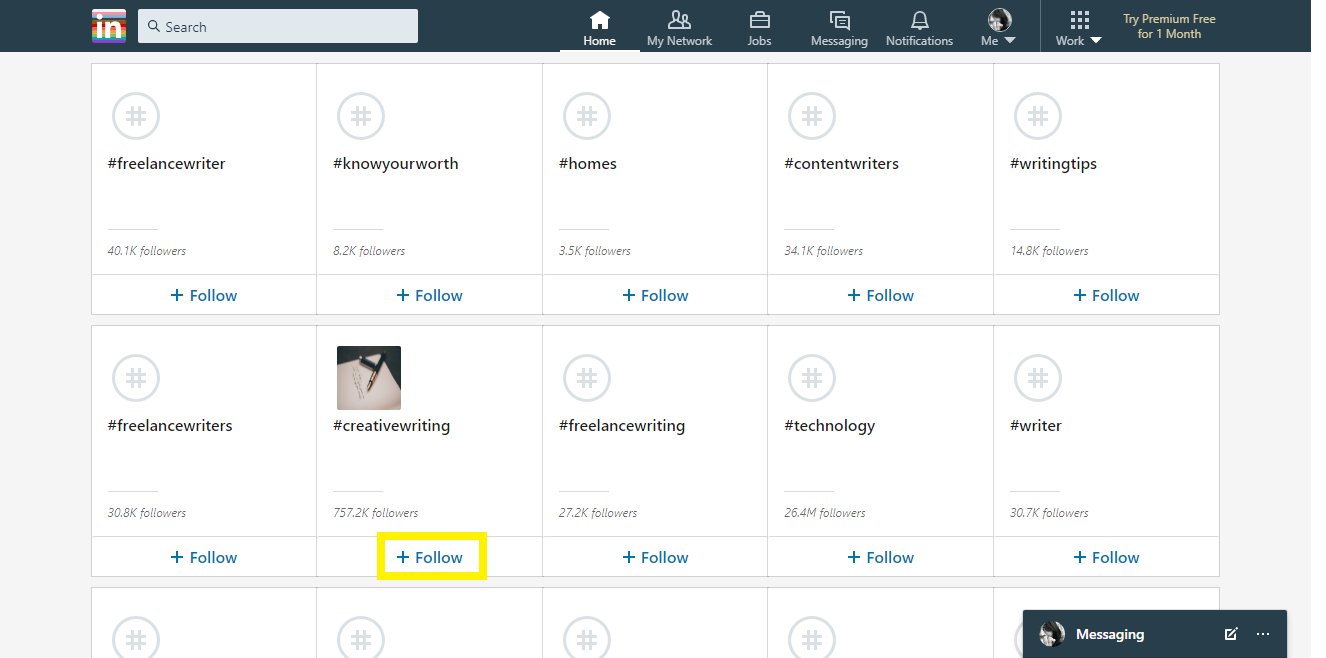Follow the #writer hashtag
The width and height of the screenshot is (1326, 658).
click(1106, 557)
